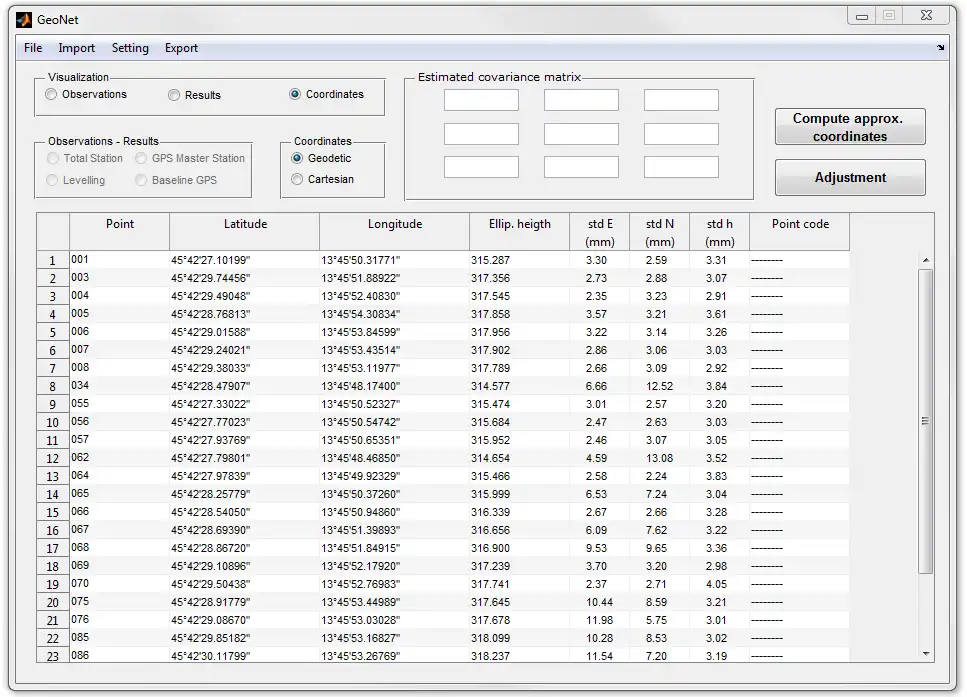Click the top-right covariance matrix field
967x697 pixels.
[x=681, y=100]
